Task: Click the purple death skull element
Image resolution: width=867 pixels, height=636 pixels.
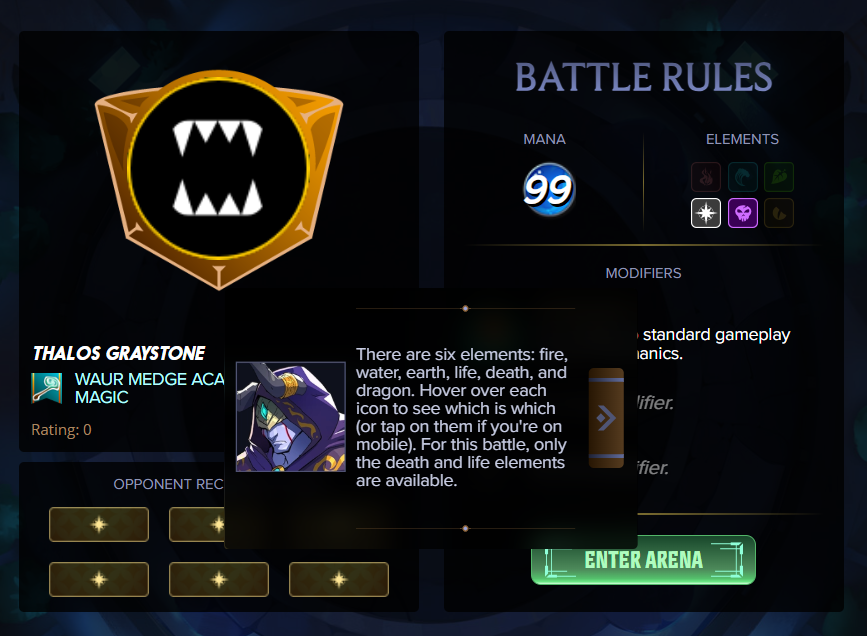Action: coord(743,213)
